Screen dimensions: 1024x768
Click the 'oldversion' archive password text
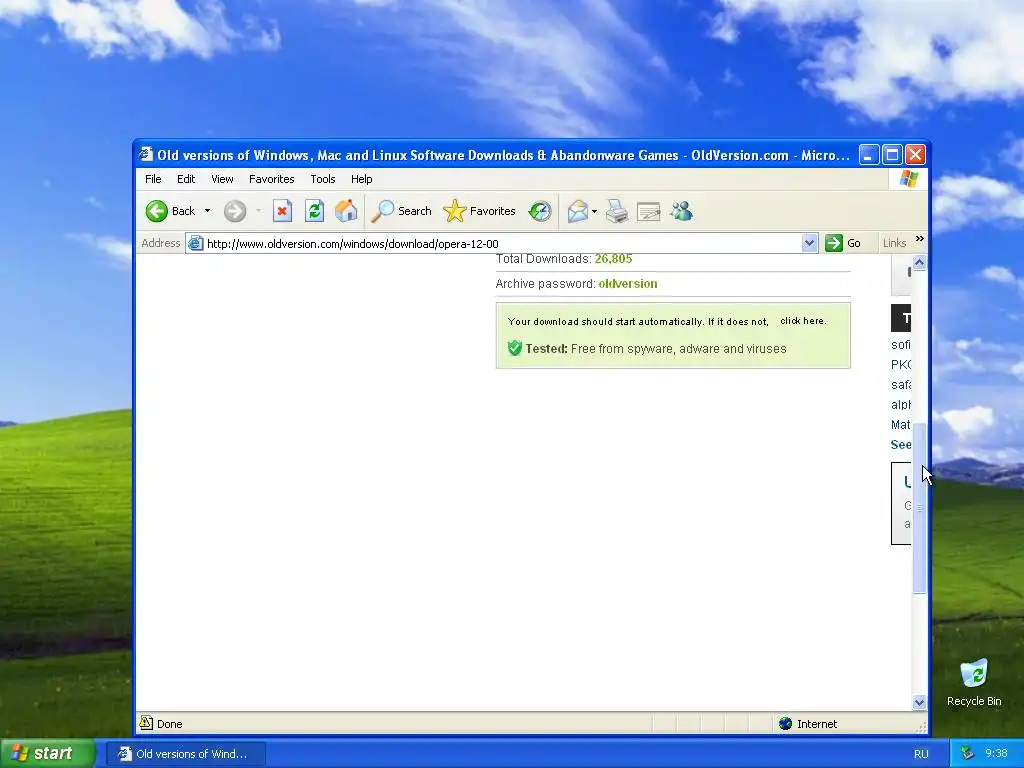click(628, 283)
